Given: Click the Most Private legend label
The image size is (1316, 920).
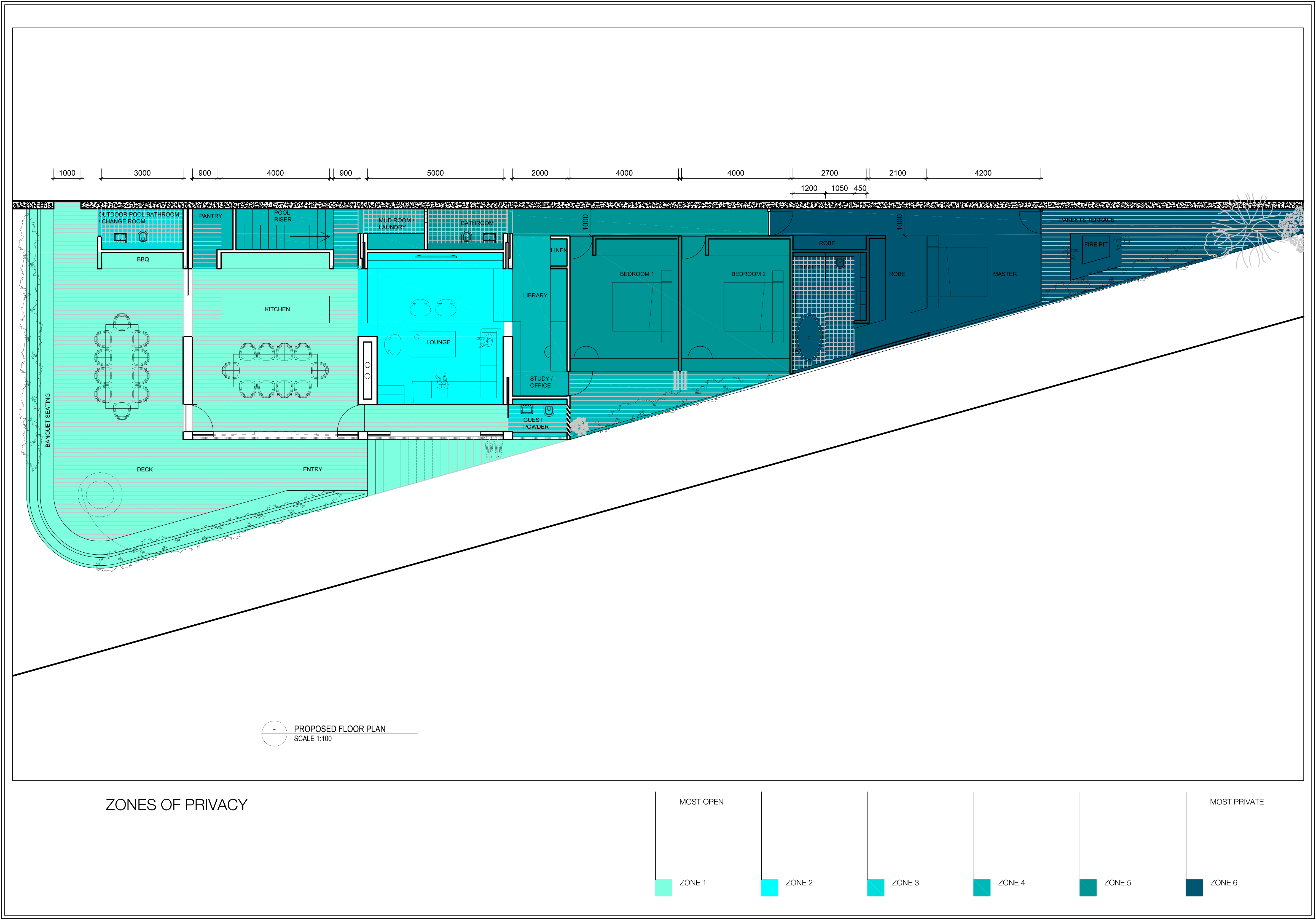Looking at the screenshot, I should click(1236, 802).
